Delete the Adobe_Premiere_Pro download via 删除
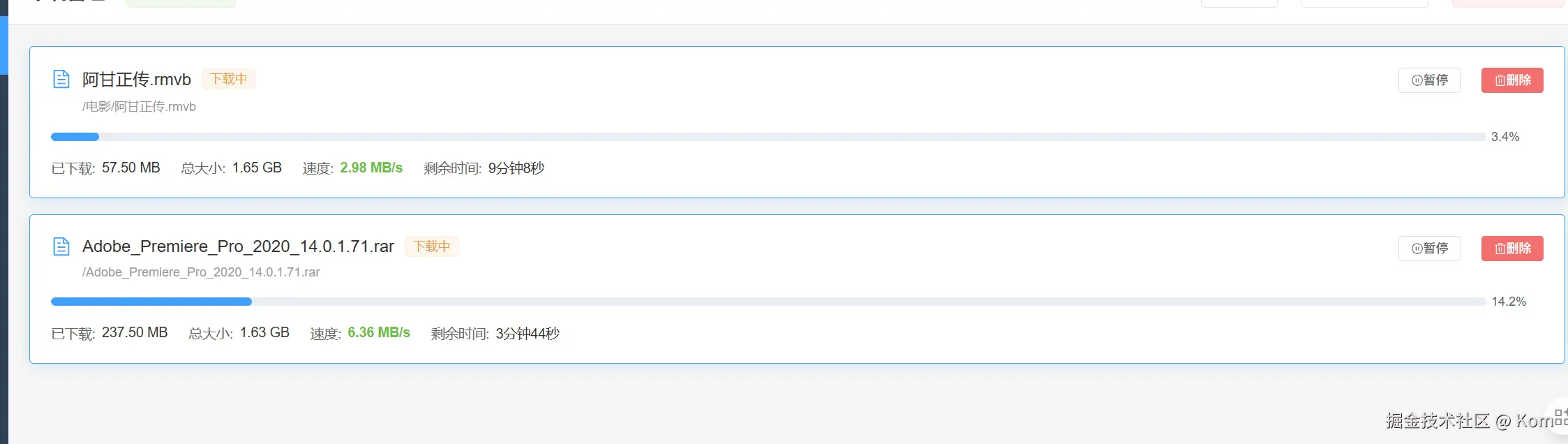The width and height of the screenshot is (1568, 444). coord(1512,248)
